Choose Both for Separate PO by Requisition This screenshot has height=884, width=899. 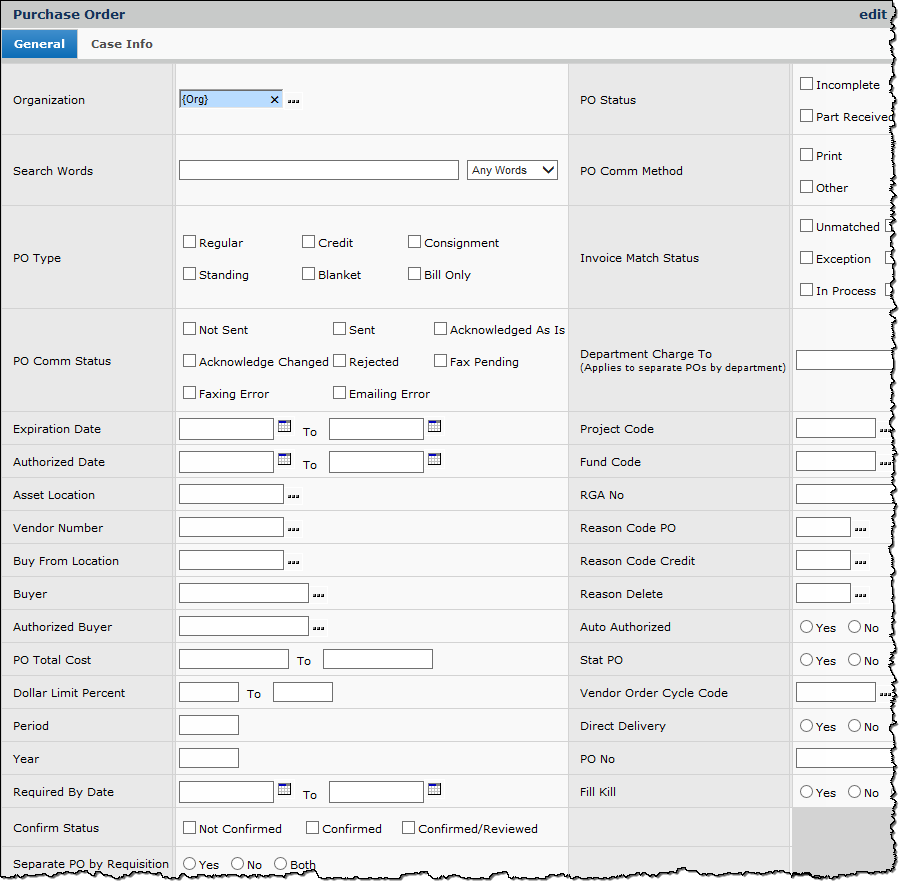[280, 864]
